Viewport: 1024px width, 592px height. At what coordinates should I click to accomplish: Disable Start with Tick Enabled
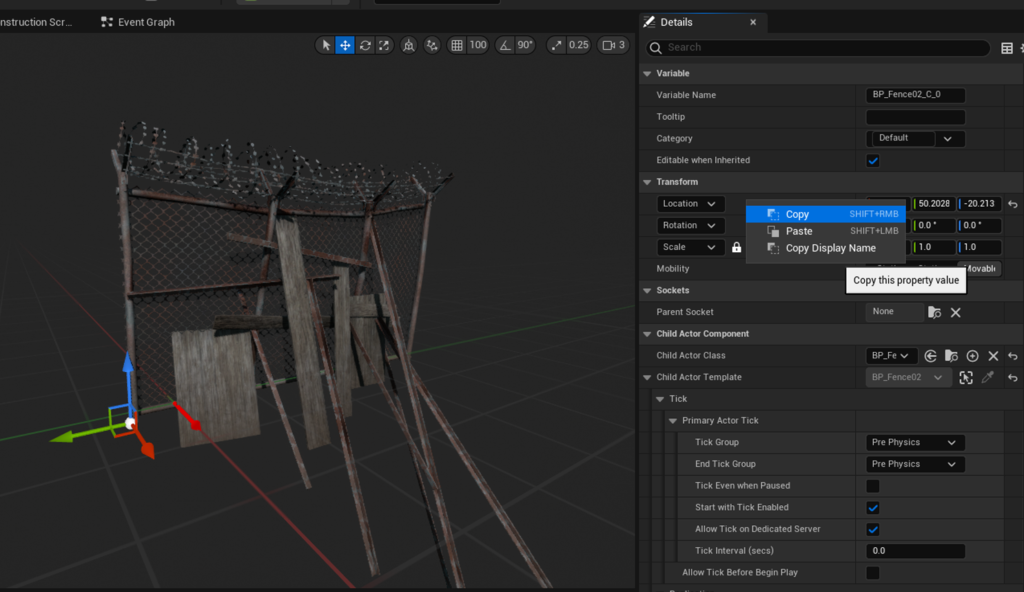pyautogui.click(x=873, y=508)
